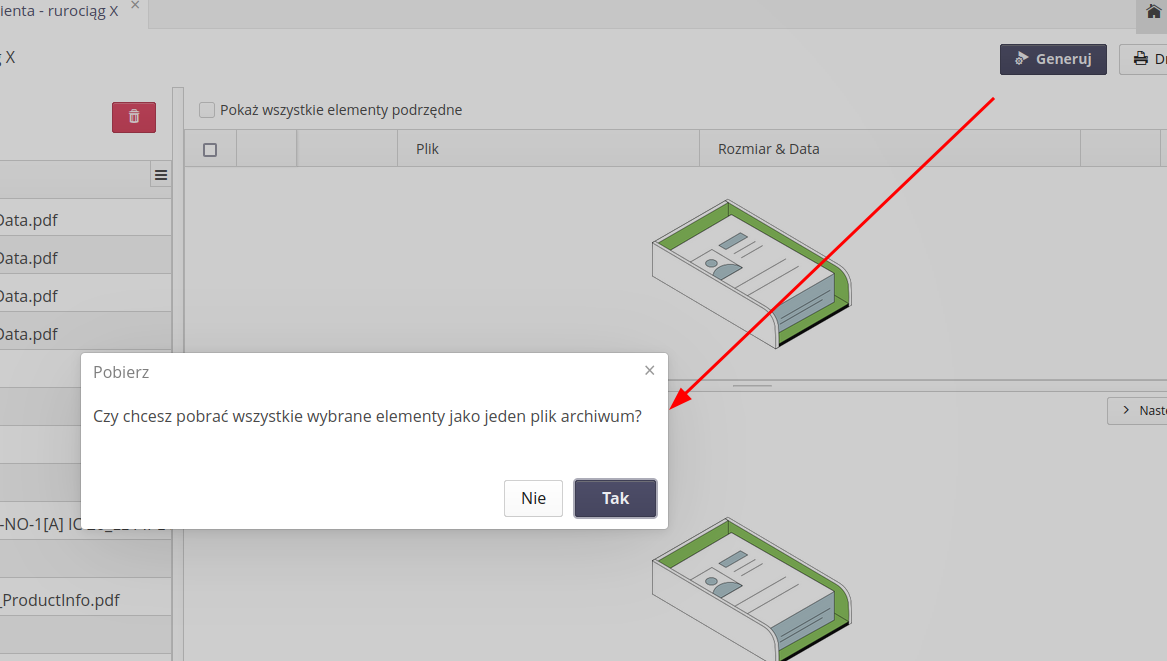This screenshot has width=1167, height=661.
Task: Close the rurociąg X tab
Action: coord(135,6)
